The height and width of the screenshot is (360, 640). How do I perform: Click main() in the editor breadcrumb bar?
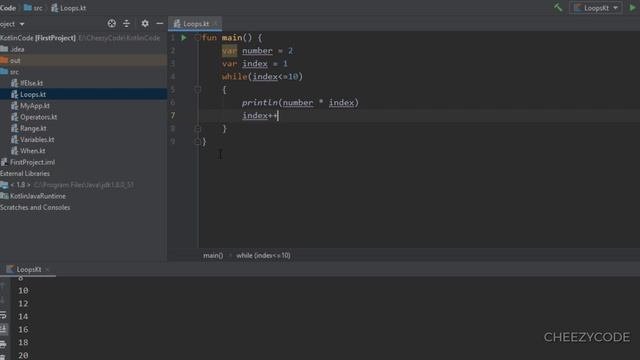[x=213, y=256]
